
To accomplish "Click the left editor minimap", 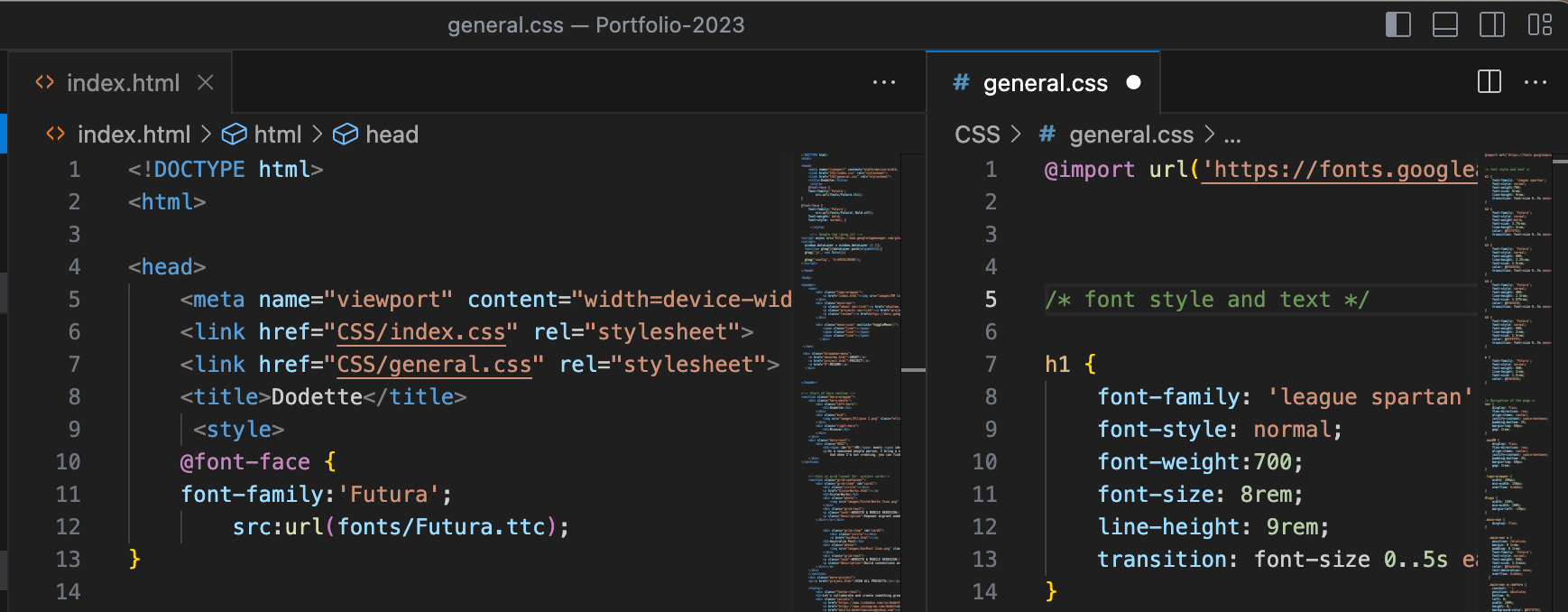I will pyautogui.click(x=848, y=383).
